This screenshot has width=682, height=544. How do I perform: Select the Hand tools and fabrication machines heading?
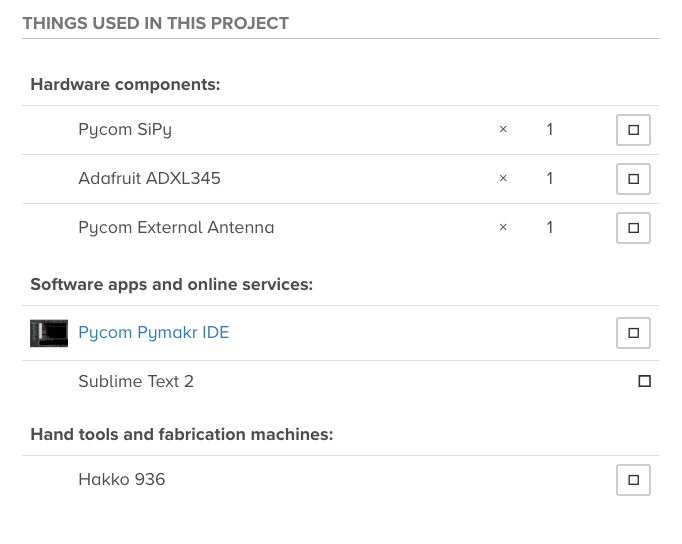(182, 434)
